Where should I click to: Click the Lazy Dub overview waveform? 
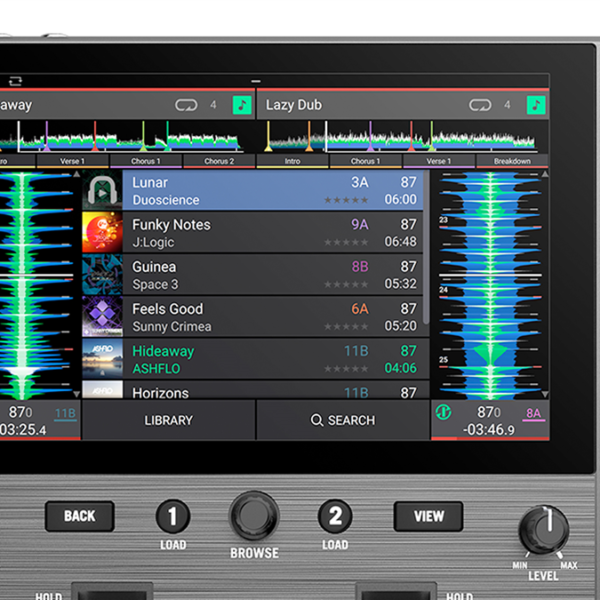(x=403, y=137)
